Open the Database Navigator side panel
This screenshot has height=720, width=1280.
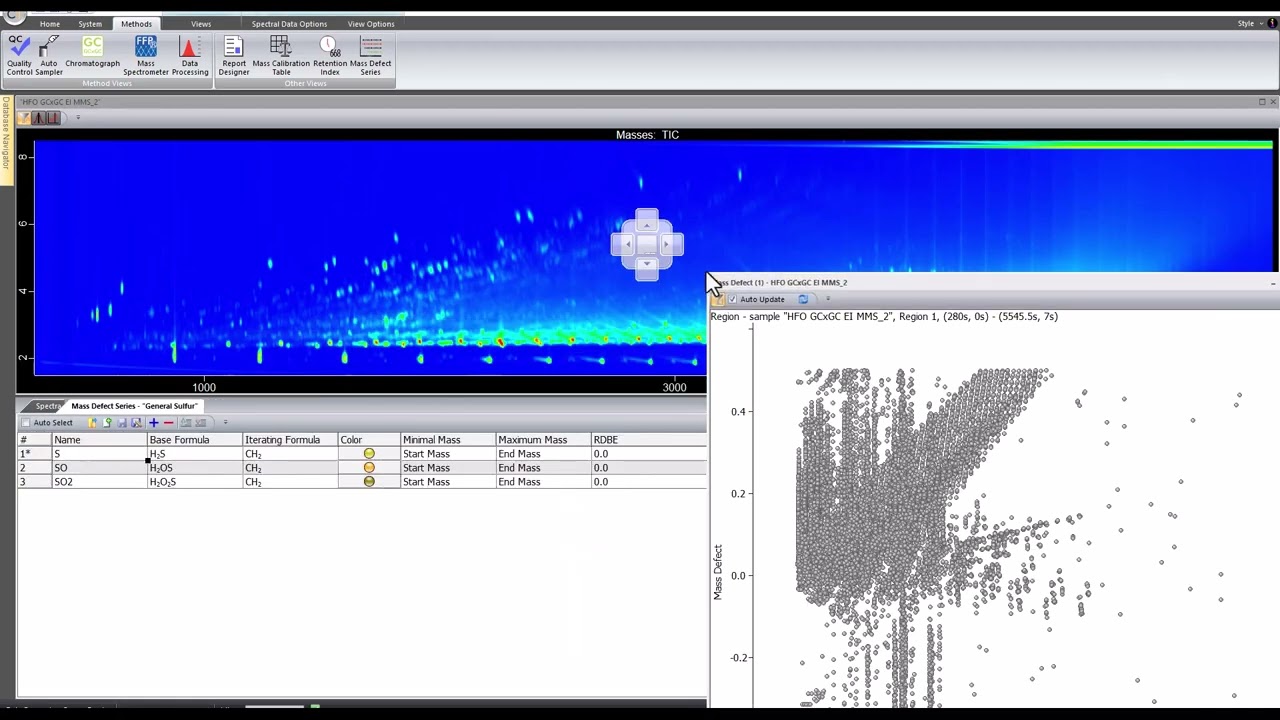pos(6,140)
